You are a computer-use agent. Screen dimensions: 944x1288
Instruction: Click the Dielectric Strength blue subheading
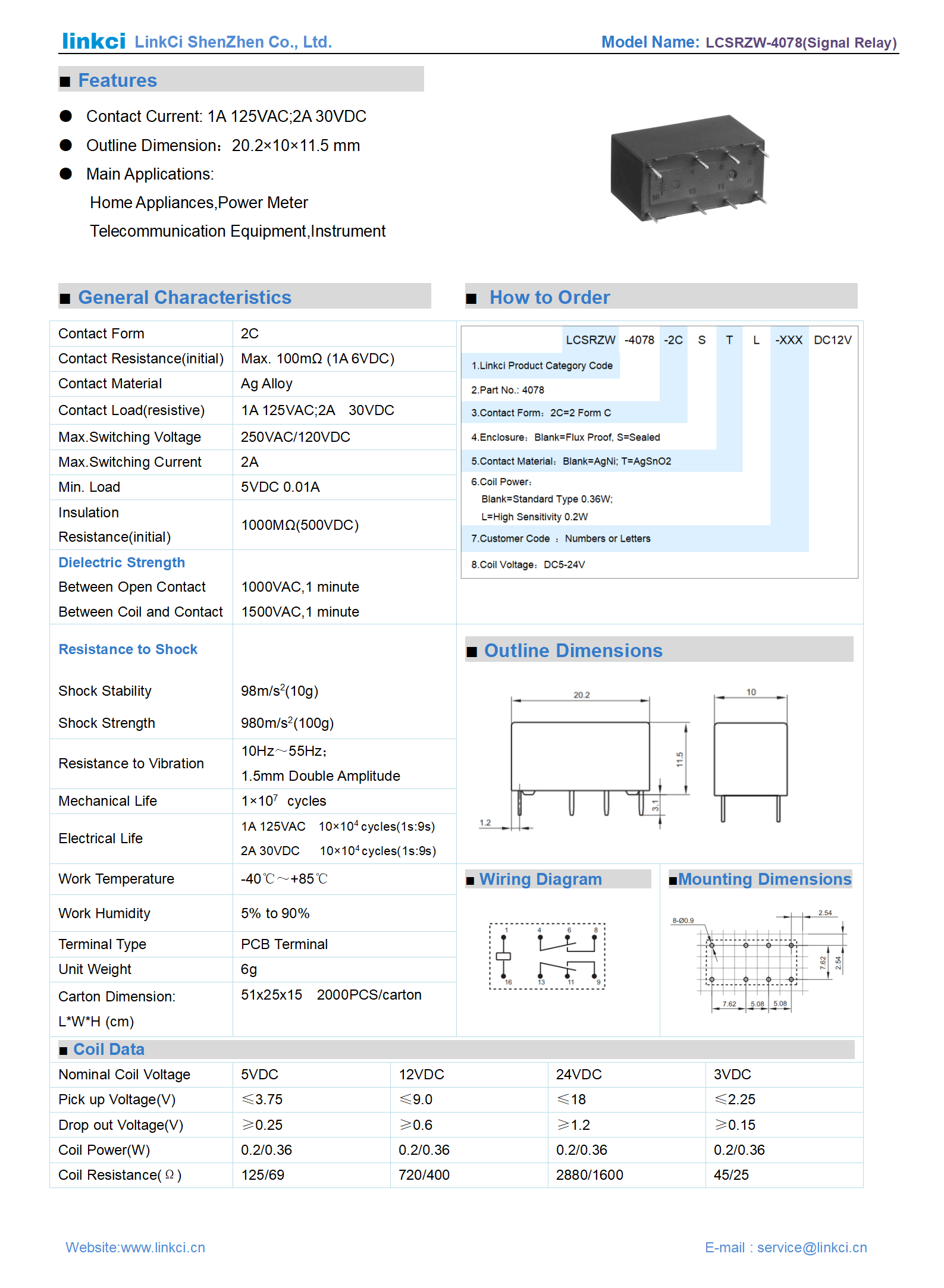click(121, 562)
